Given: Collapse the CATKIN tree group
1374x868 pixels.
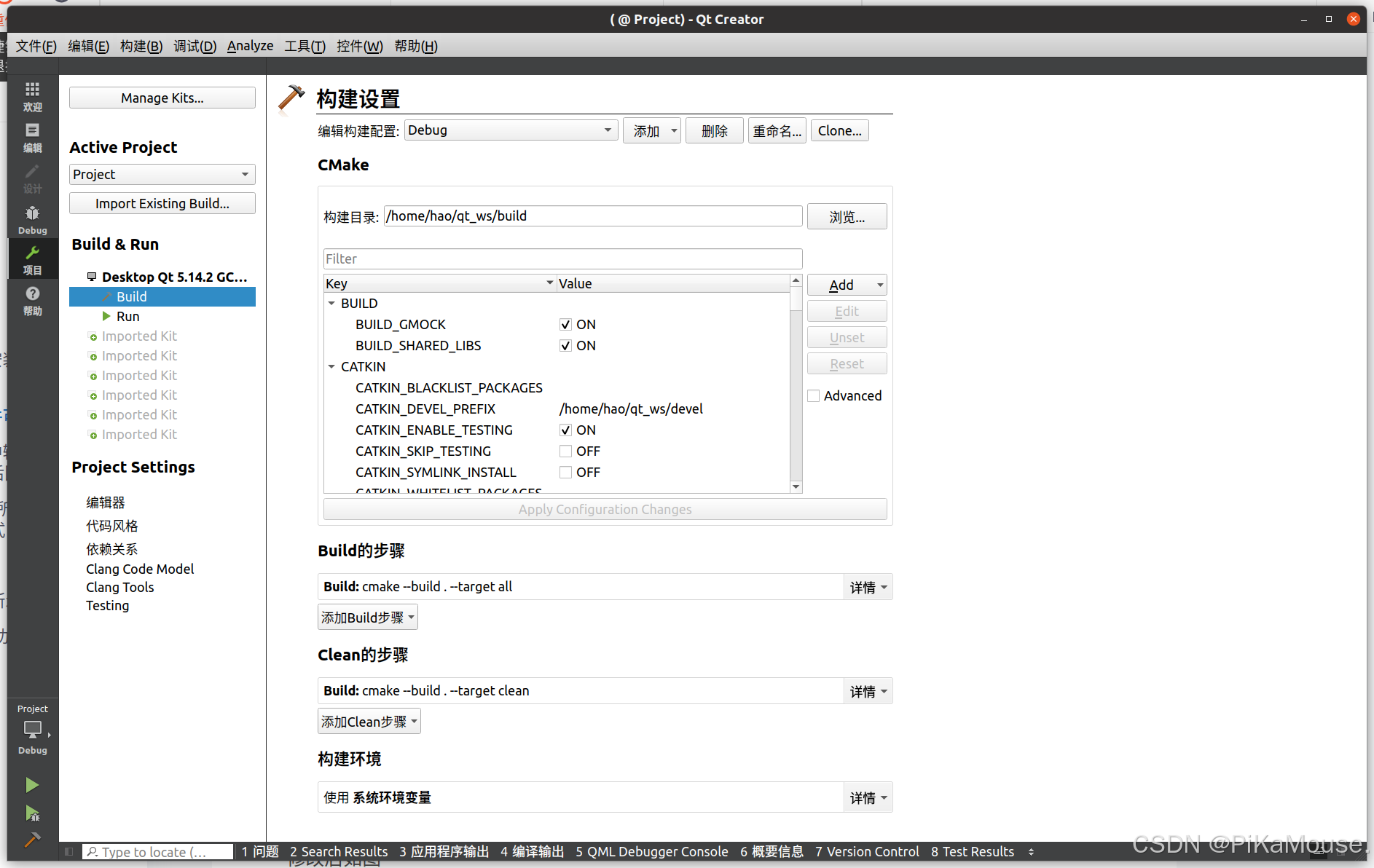Looking at the screenshot, I should tap(331, 367).
